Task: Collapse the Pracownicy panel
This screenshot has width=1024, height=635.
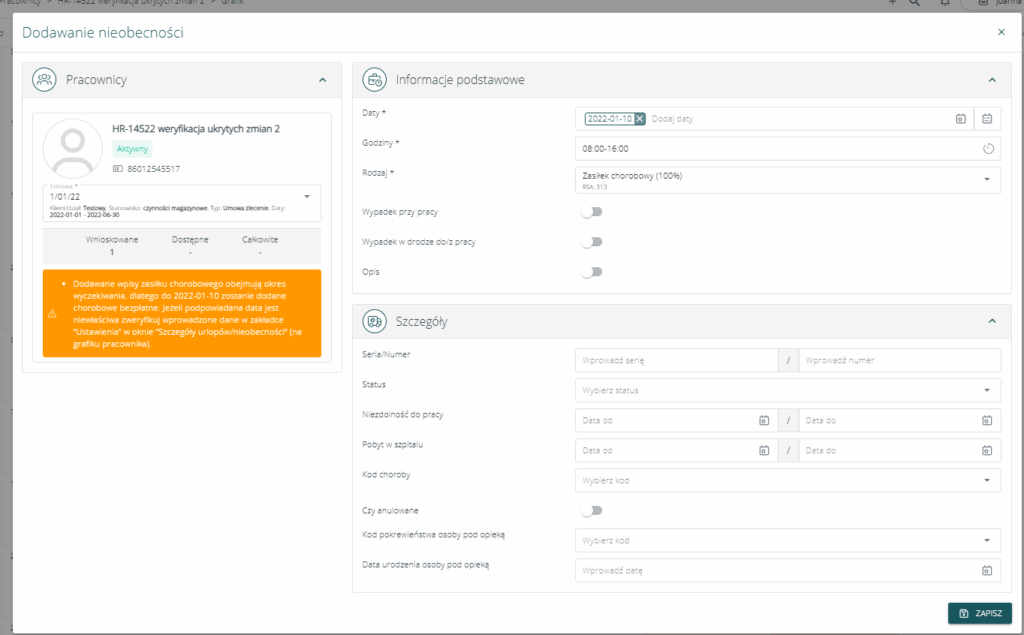Action: tap(322, 79)
